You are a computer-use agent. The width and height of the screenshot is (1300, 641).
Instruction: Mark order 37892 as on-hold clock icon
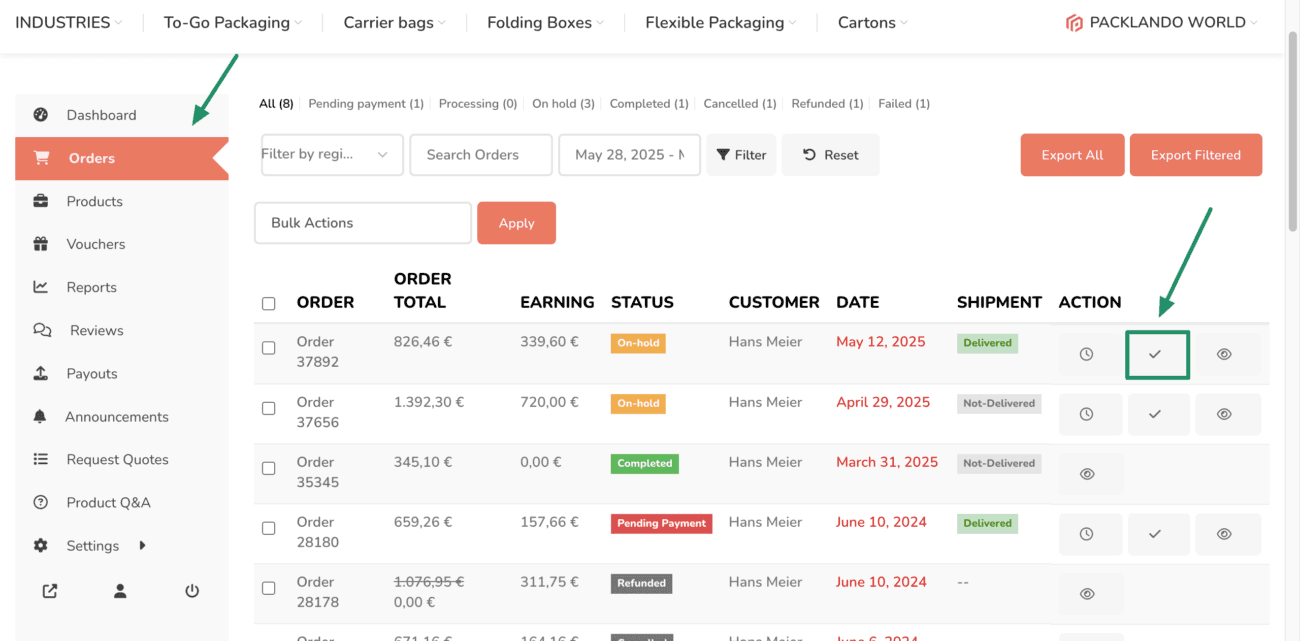[1087, 354]
